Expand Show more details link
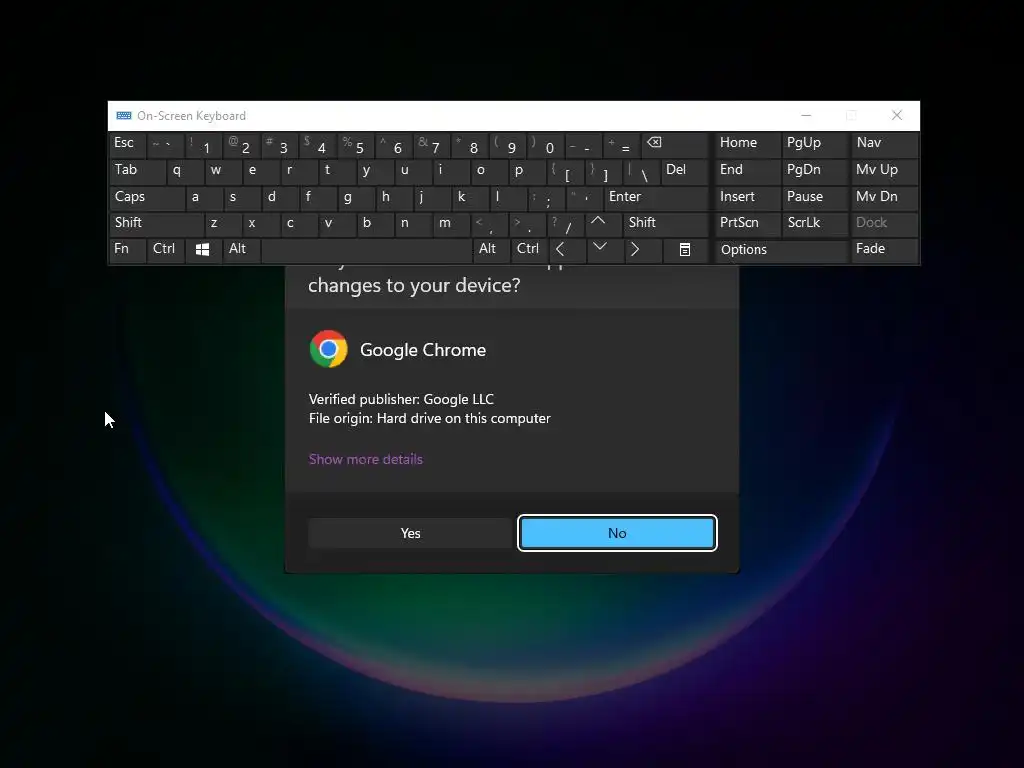The image size is (1024, 768). [366, 459]
